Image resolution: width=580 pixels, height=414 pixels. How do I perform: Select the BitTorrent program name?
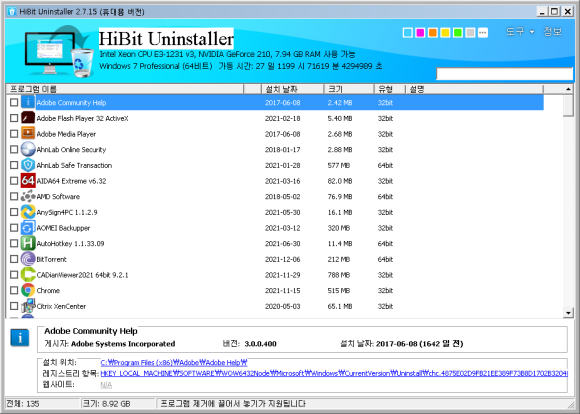coord(51,259)
